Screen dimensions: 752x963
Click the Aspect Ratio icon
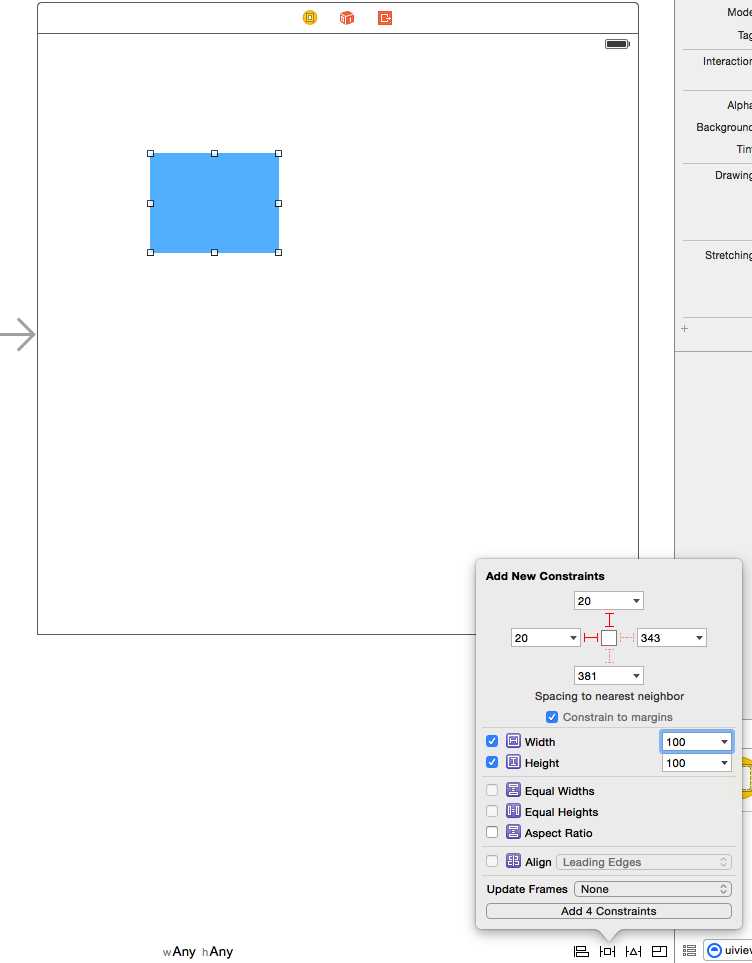click(513, 832)
